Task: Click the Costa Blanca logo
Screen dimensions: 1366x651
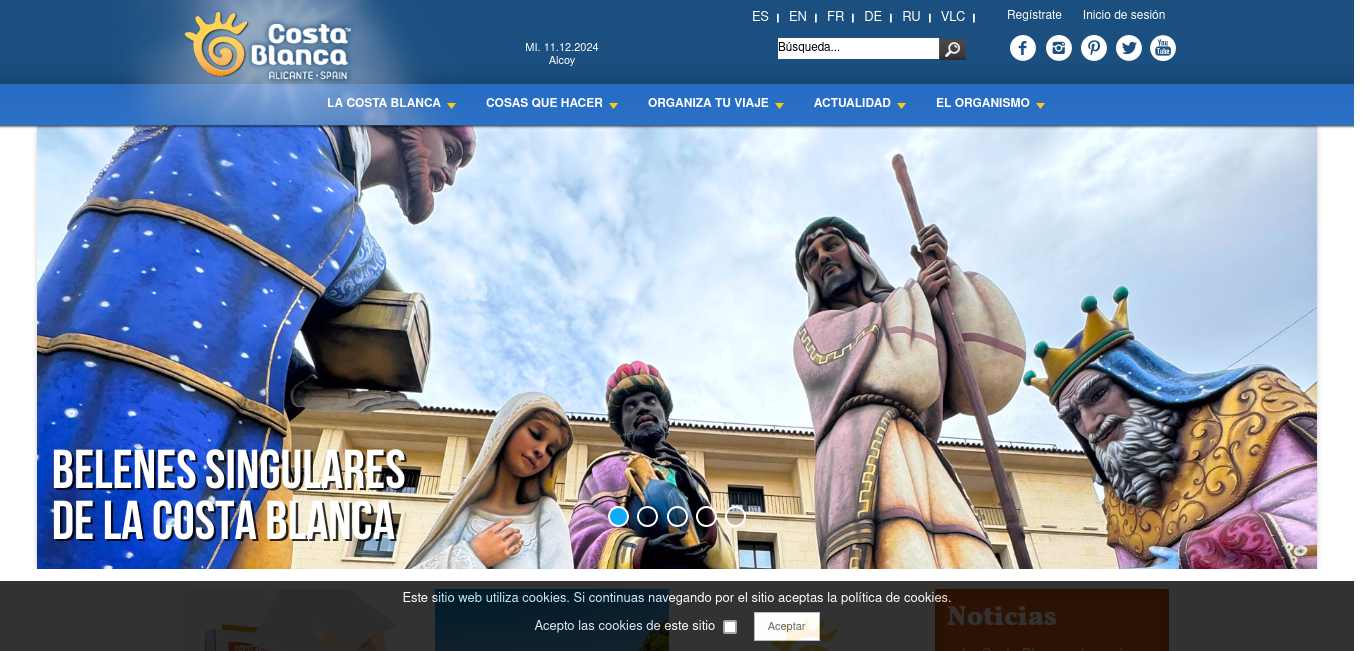Action: (268, 46)
